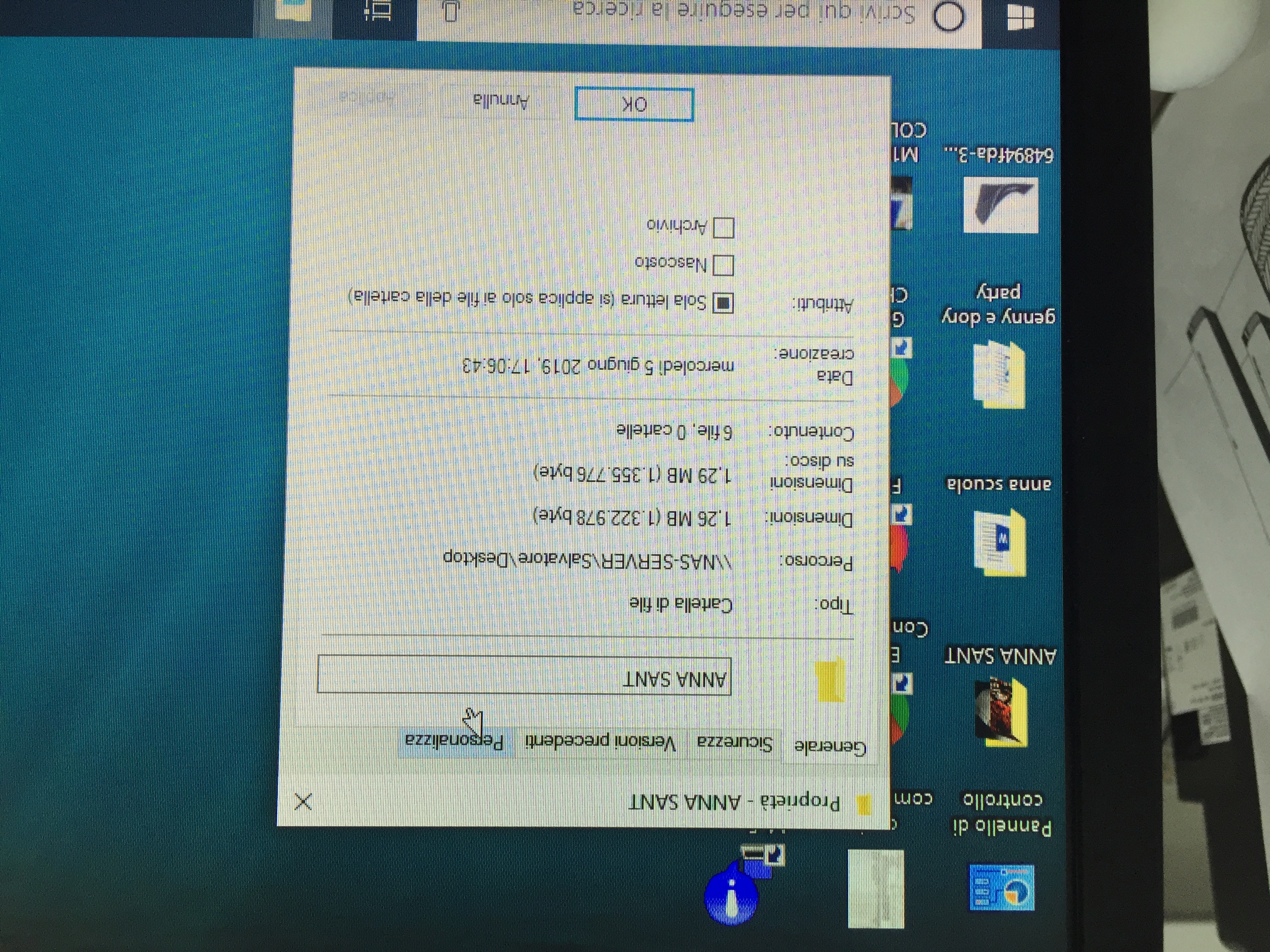Check the Archivio attribute checkbox
Image resolution: width=1270 pixels, height=952 pixels.
click(x=723, y=228)
